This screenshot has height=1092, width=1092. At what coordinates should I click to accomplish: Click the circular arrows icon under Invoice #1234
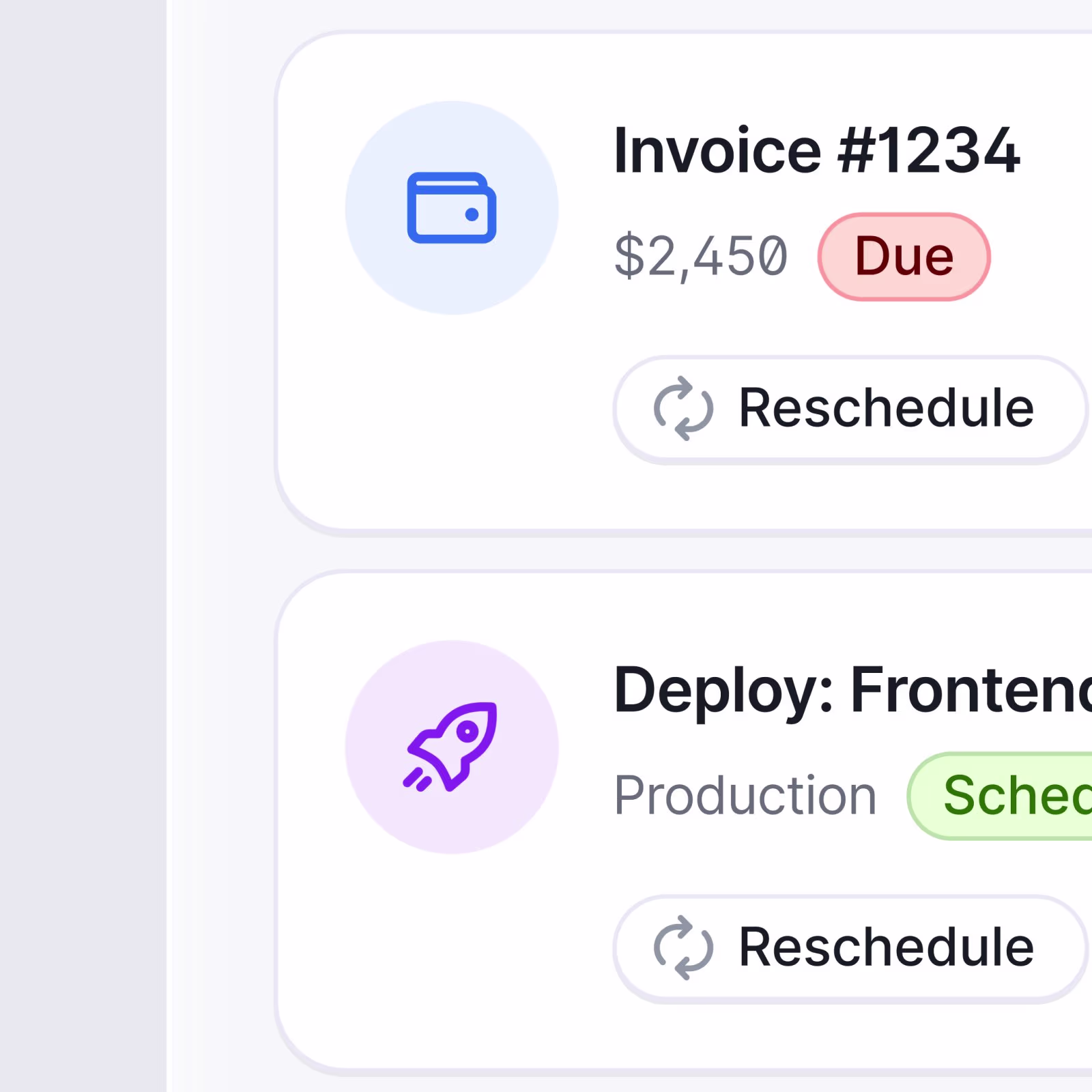(x=683, y=408)
